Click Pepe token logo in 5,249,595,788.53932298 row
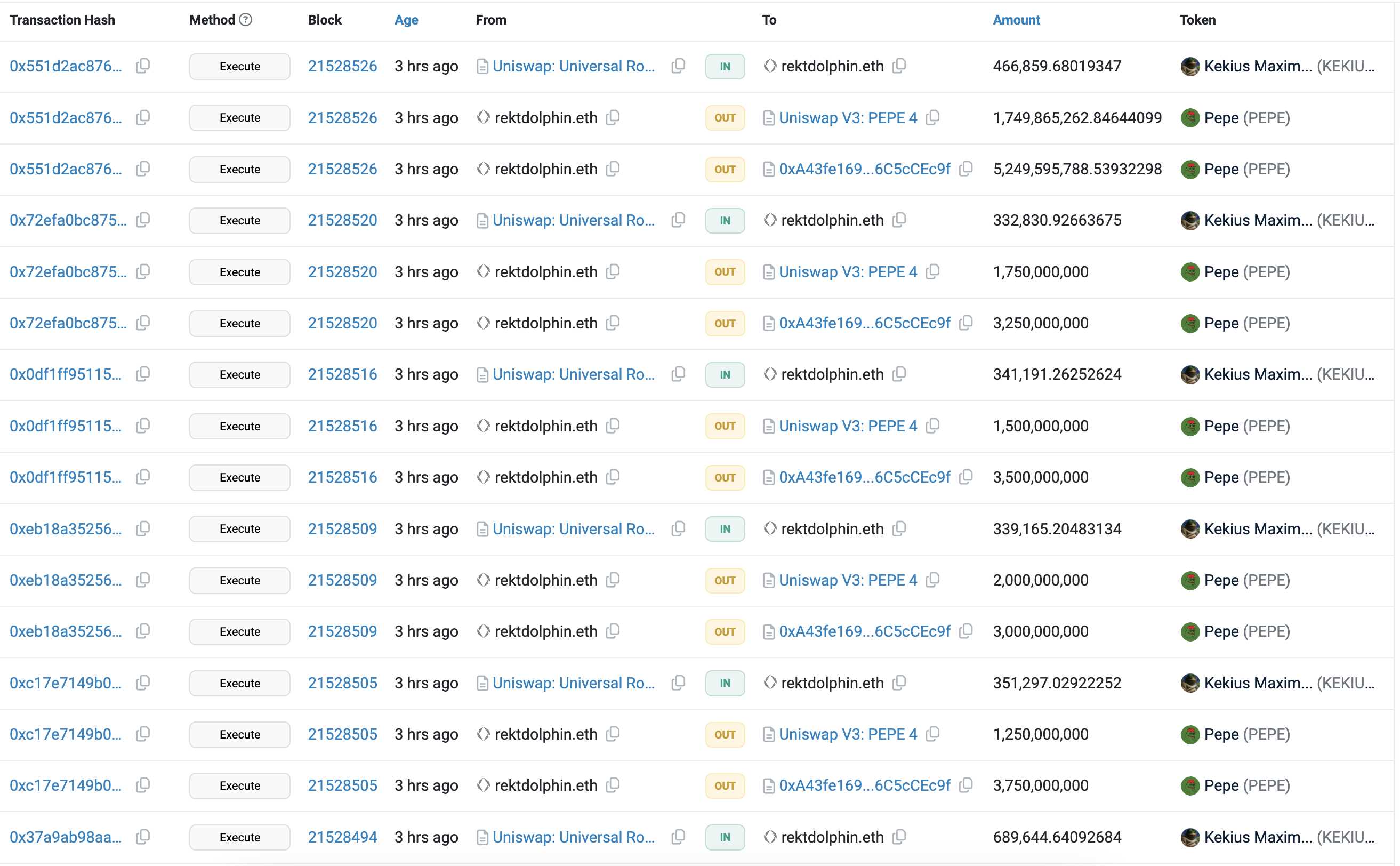 tap(1190, 170)
